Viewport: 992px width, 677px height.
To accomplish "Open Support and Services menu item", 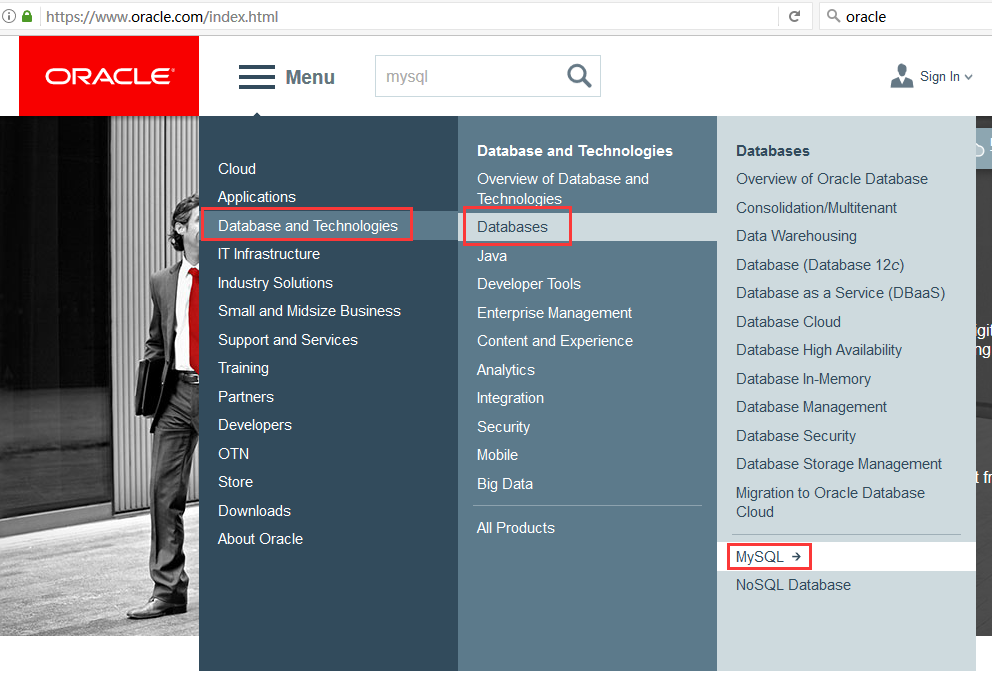I will point(288,340).
